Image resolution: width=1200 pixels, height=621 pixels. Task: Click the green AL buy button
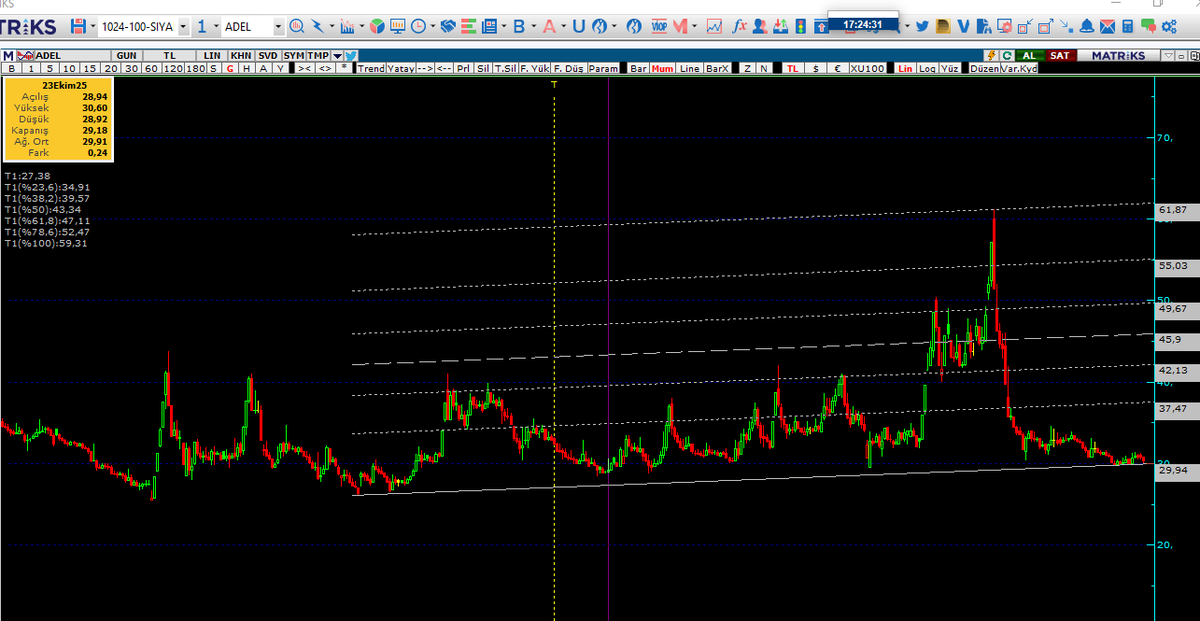[x=1029, y=56]
